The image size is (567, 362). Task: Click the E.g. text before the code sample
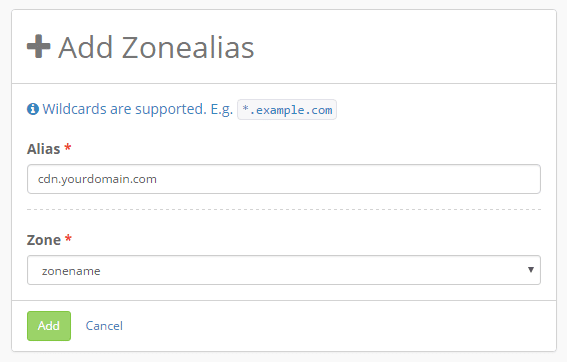point(222,109)
